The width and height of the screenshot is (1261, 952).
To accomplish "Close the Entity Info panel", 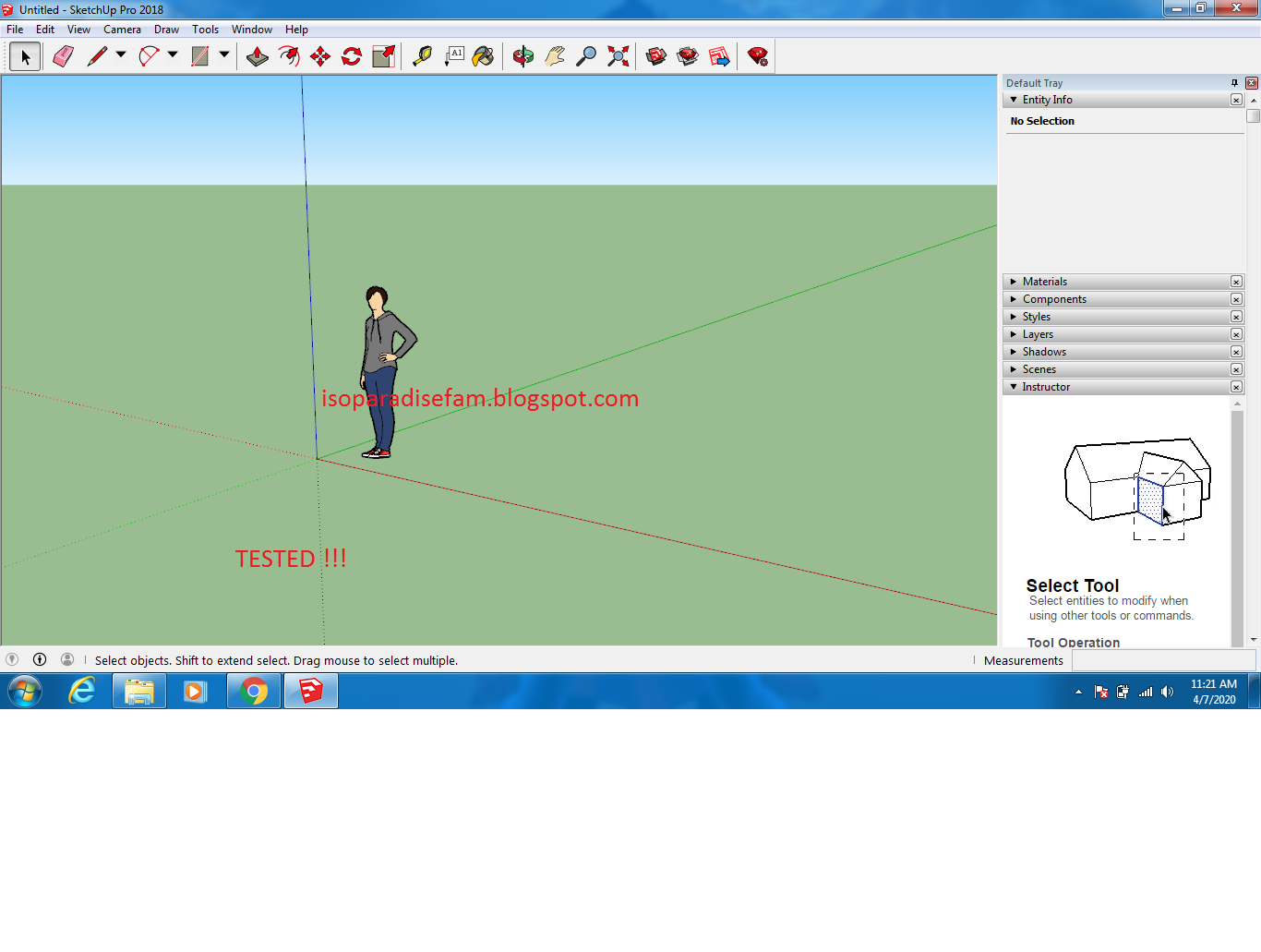I will click(x=1236, y=100).
